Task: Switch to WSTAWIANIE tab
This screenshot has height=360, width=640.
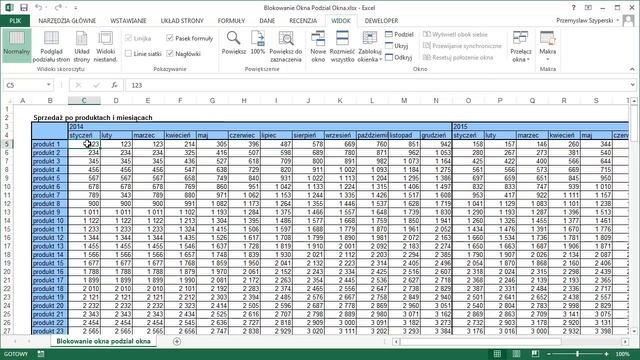Action: 128,20
